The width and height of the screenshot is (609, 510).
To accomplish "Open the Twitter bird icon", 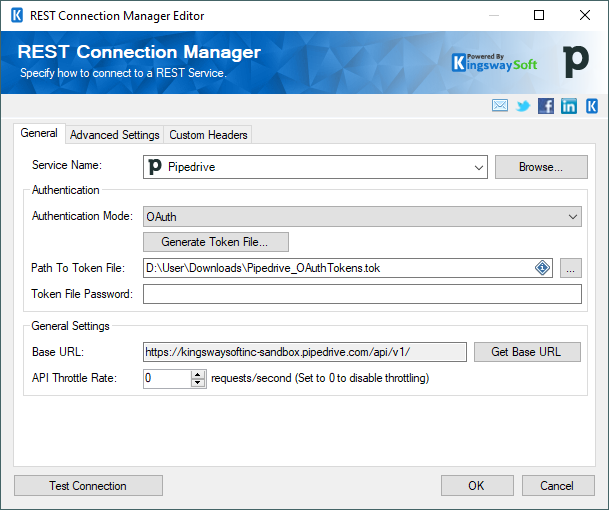I will [x=523, y=106].
